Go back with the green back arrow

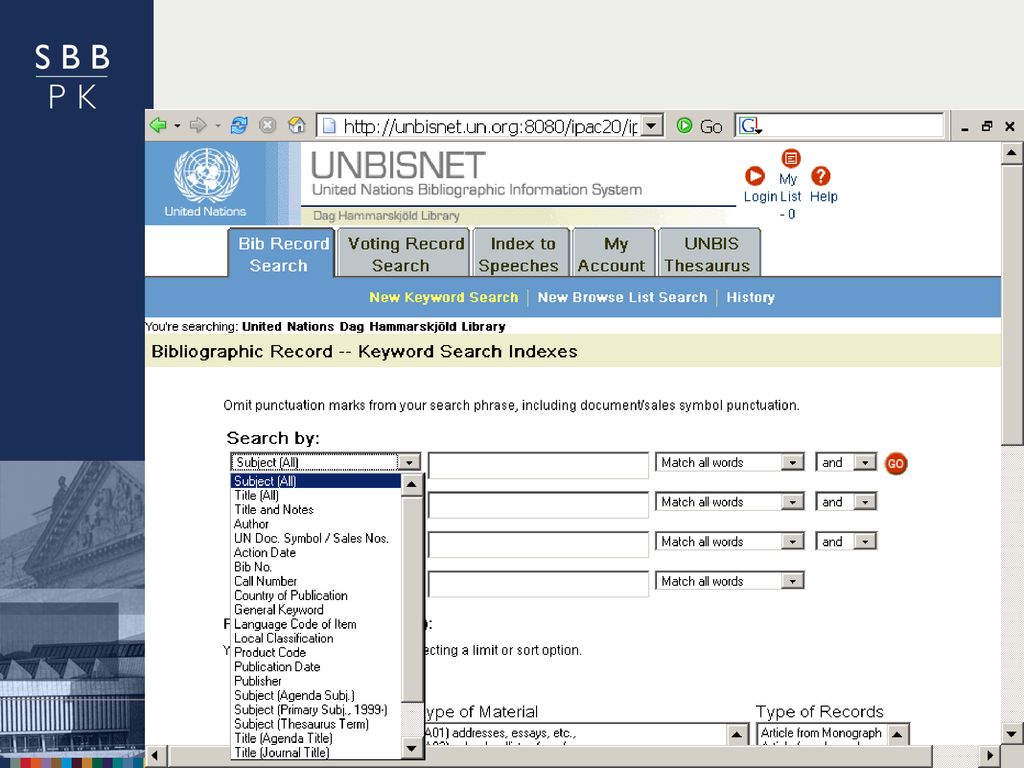[x=158, y=125]
